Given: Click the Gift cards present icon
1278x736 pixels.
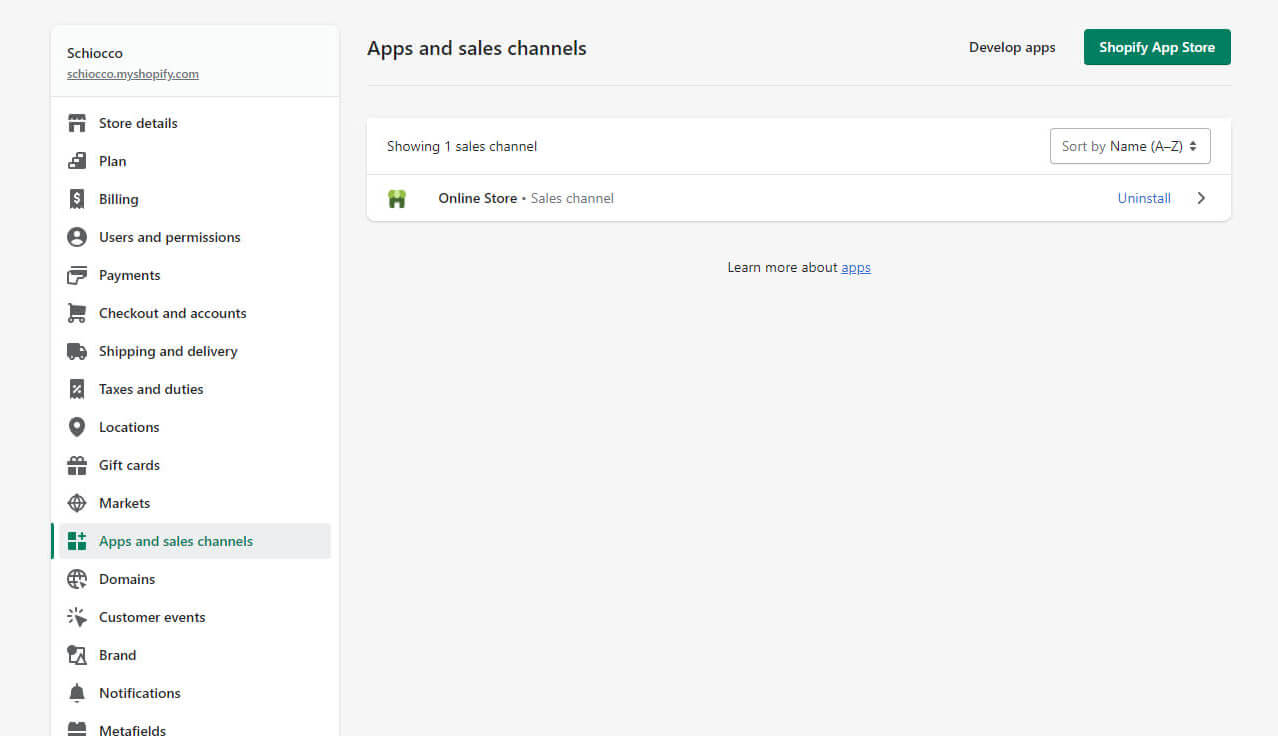Looking at the screenshot, I should click(77, 465).
